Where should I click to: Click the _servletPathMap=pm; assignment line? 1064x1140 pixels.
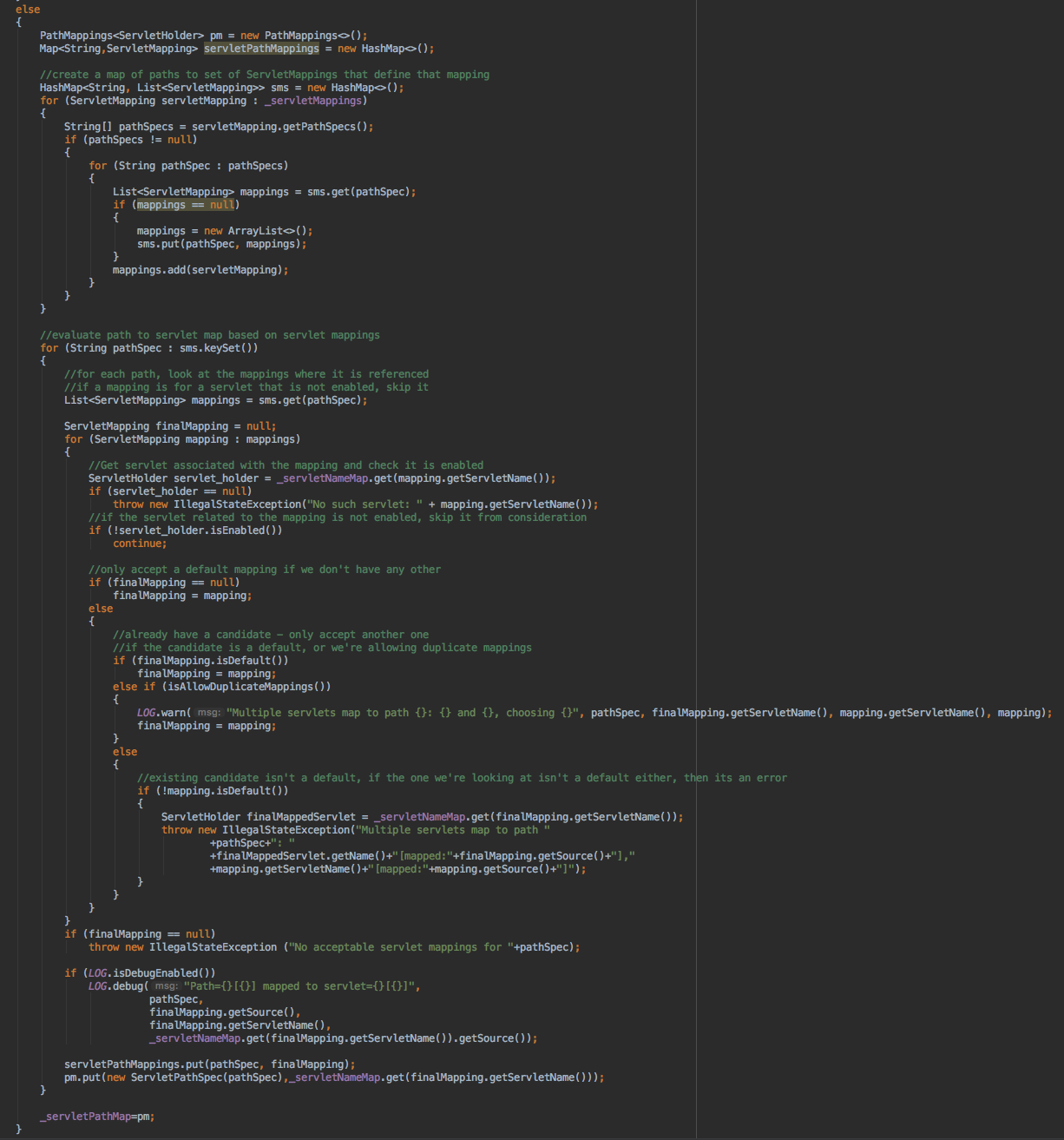[x=96, y=1117]
